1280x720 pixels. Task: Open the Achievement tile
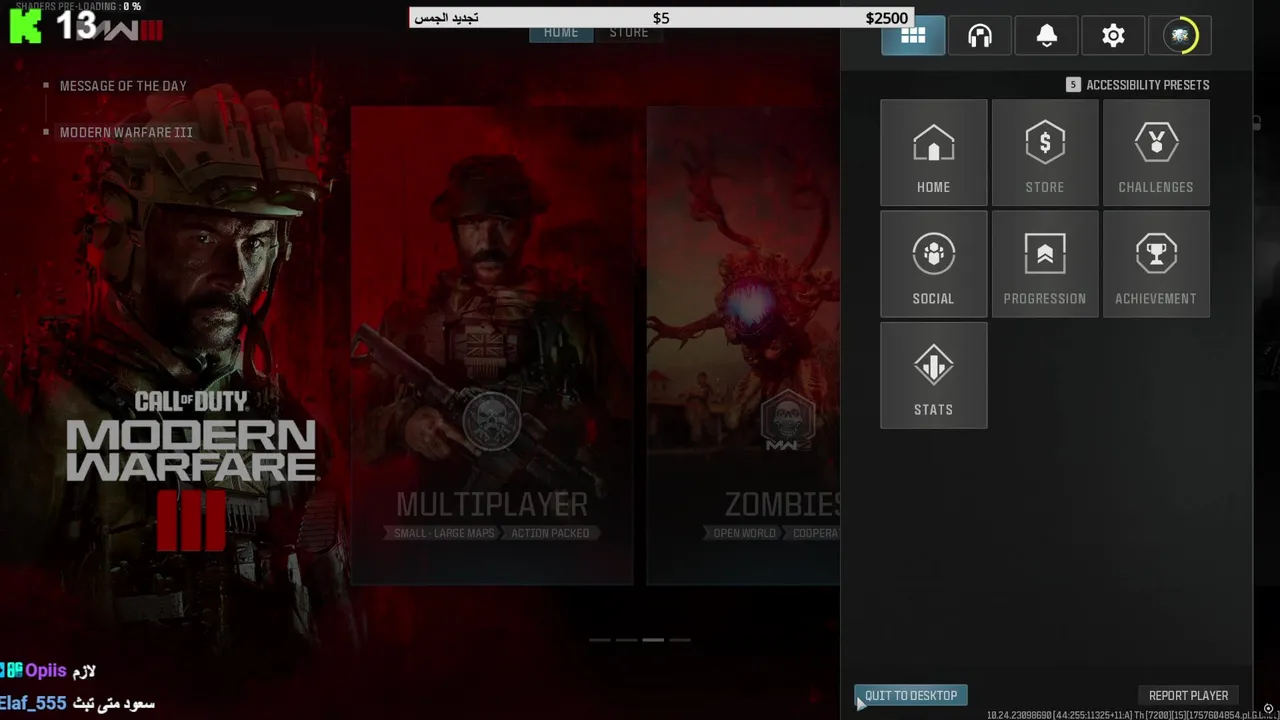pos(1156,264)
